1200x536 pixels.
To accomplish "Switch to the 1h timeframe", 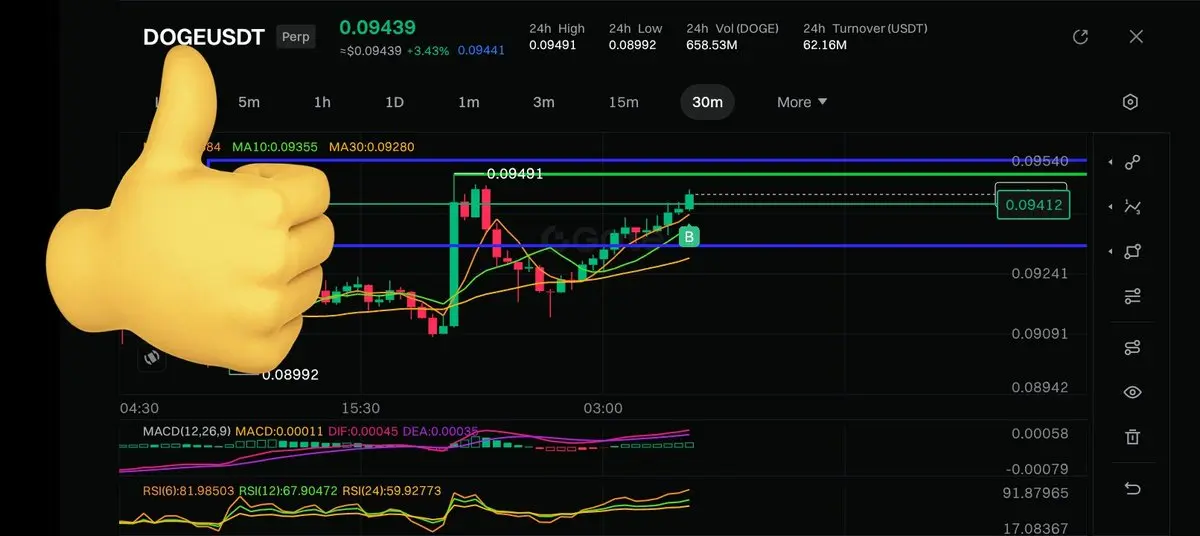I will pyautogui.click(x=322, y=102).
